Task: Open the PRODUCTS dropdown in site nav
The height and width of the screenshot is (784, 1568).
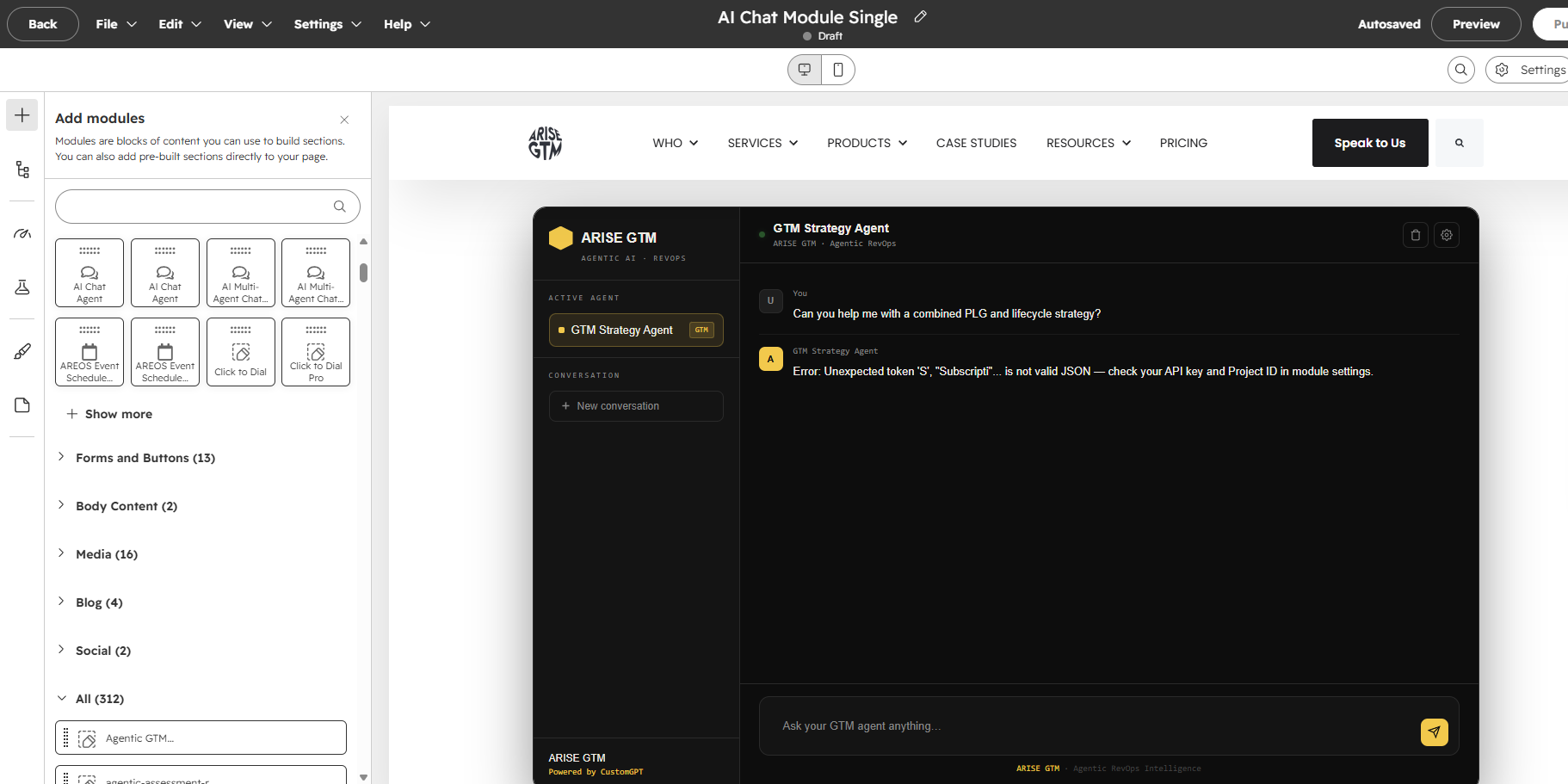Action: tap(867, 143)
